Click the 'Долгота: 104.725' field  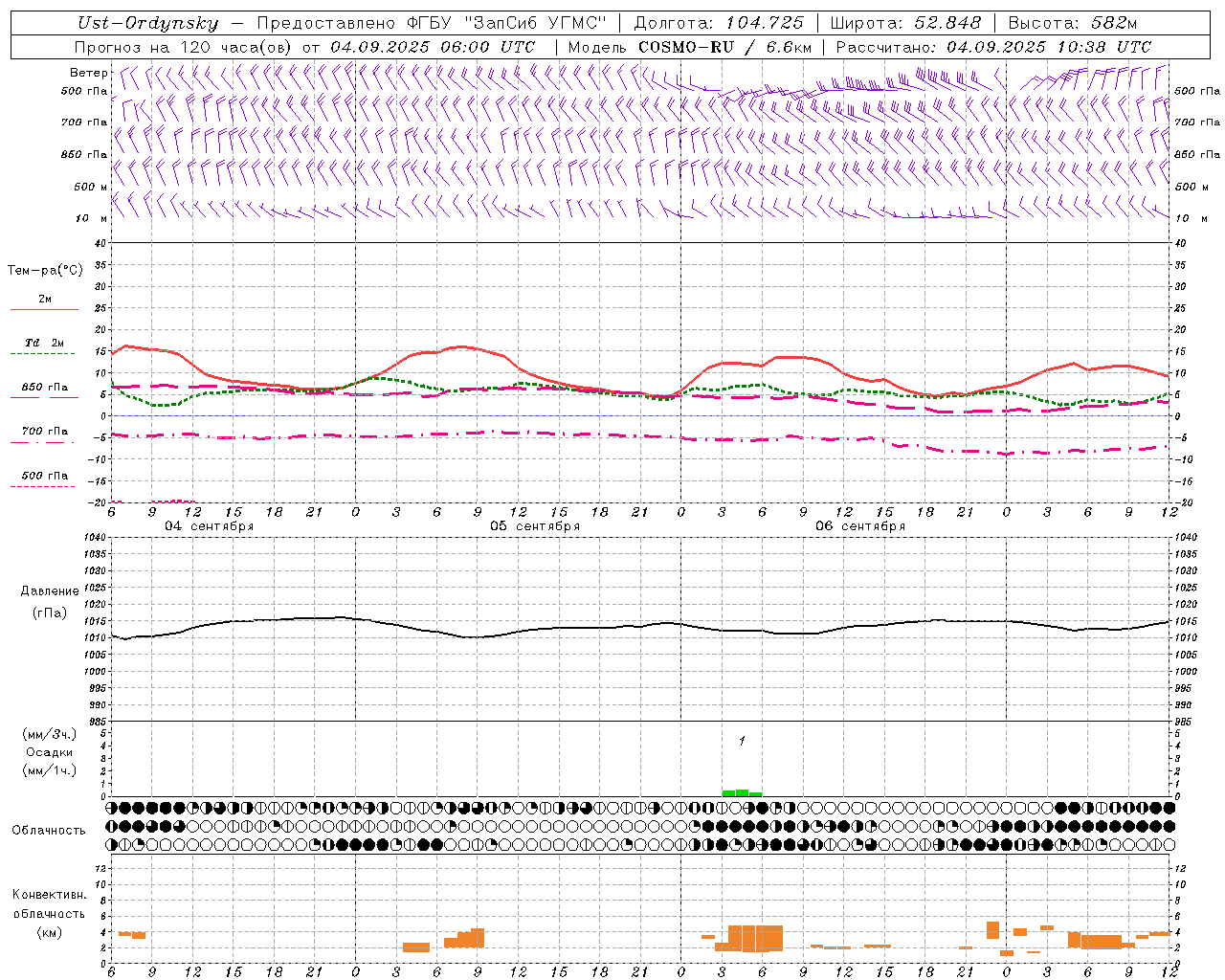(718, 23)
